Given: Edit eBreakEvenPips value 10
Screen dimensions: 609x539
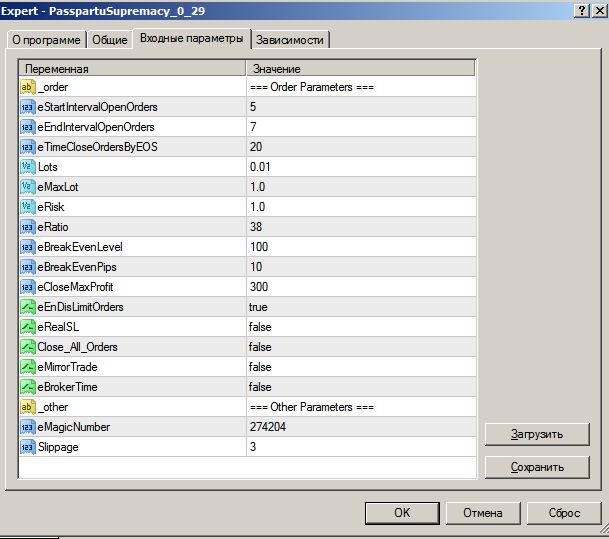Looking at the screenshot, I should coord(361,267).
